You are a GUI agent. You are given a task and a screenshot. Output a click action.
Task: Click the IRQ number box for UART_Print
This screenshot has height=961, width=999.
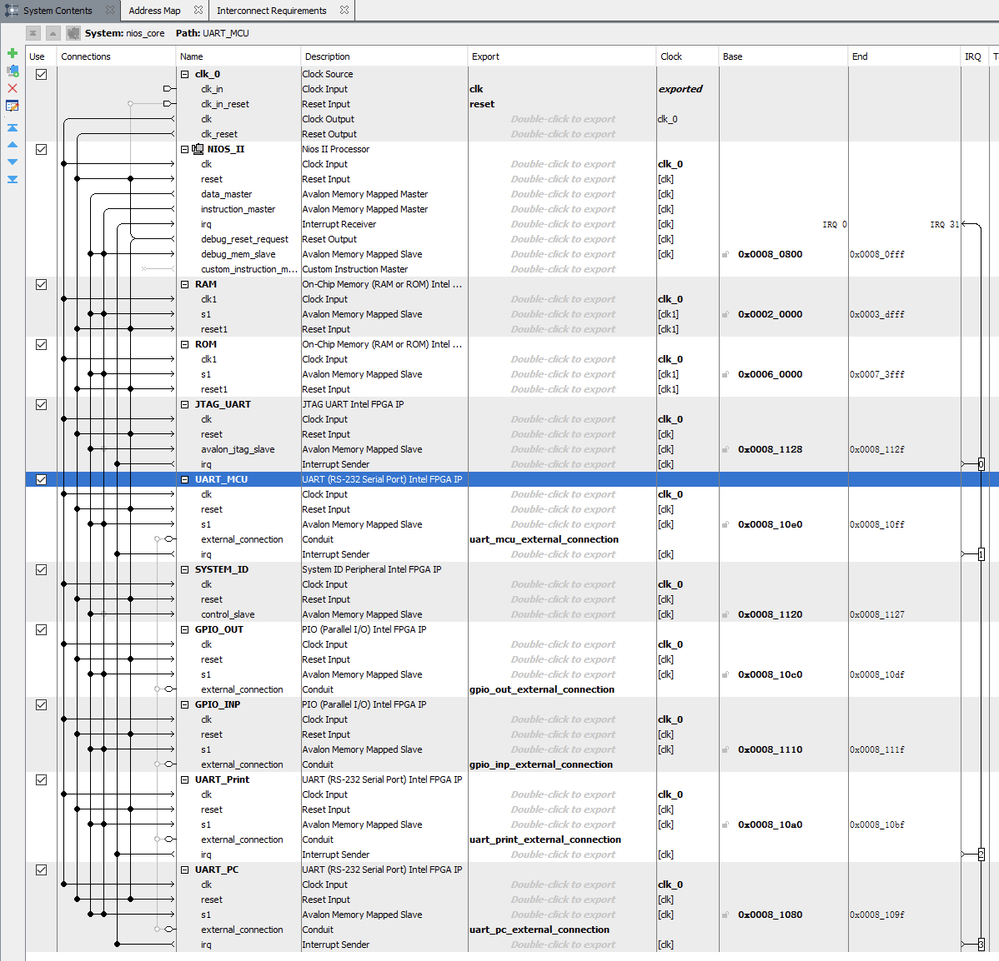(981, 855)
